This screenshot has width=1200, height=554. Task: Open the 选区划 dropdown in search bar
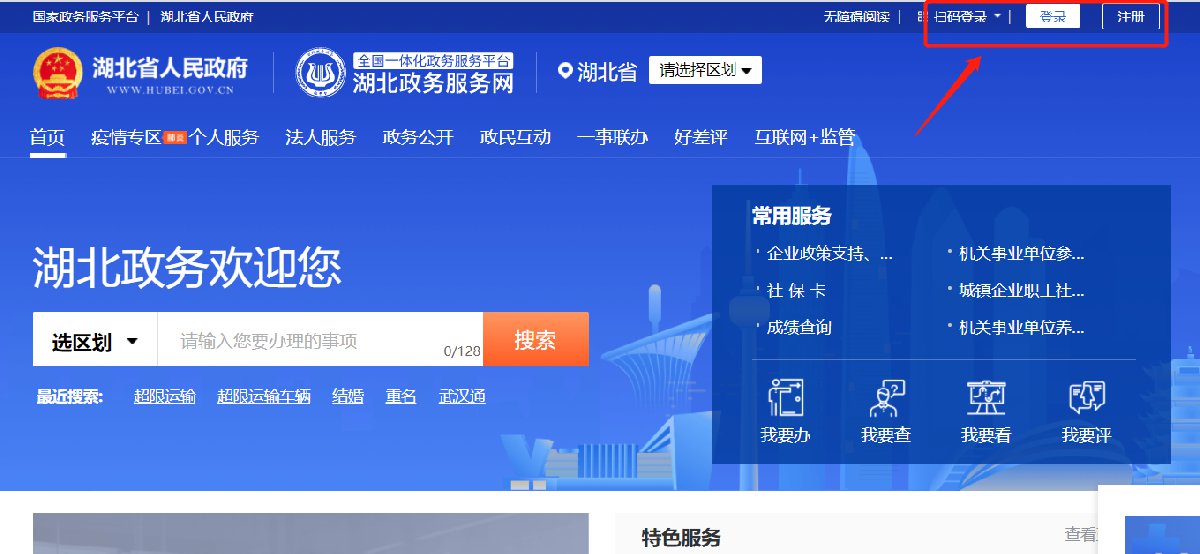point(95,342)
